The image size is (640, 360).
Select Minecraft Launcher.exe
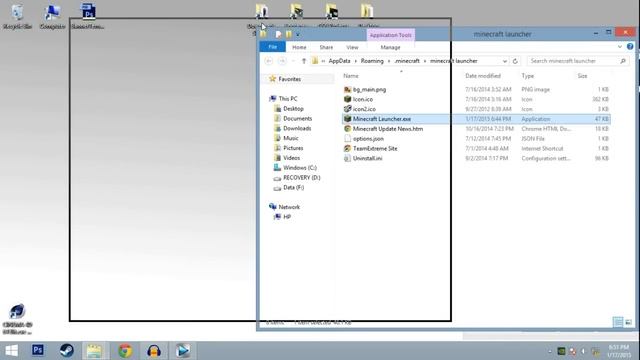click(476, 119)
